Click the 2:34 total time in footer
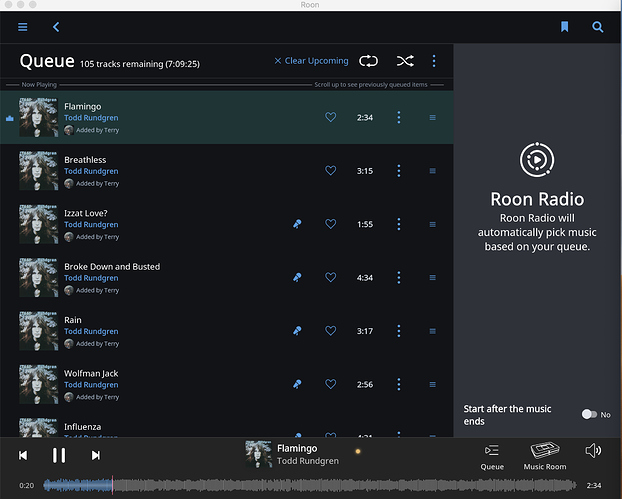Screen dimensions: 622x499 [594, 485]
